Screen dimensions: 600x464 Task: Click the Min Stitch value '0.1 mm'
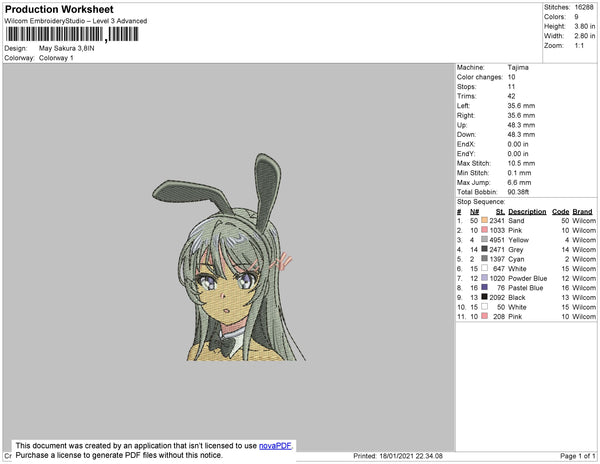point(520,173)
